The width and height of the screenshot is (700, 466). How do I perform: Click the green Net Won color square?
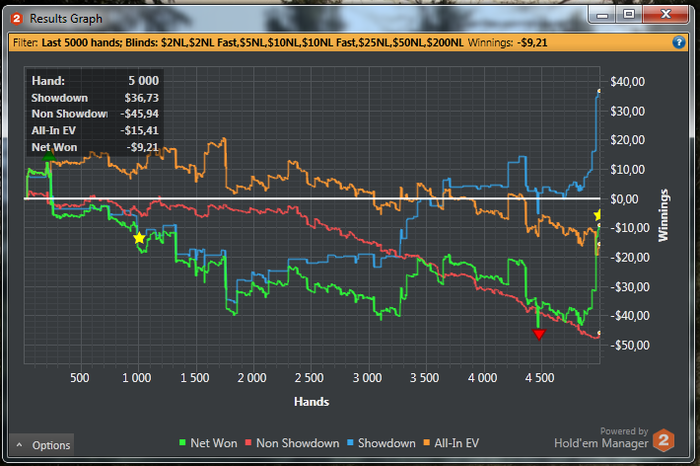coord(182,443)
